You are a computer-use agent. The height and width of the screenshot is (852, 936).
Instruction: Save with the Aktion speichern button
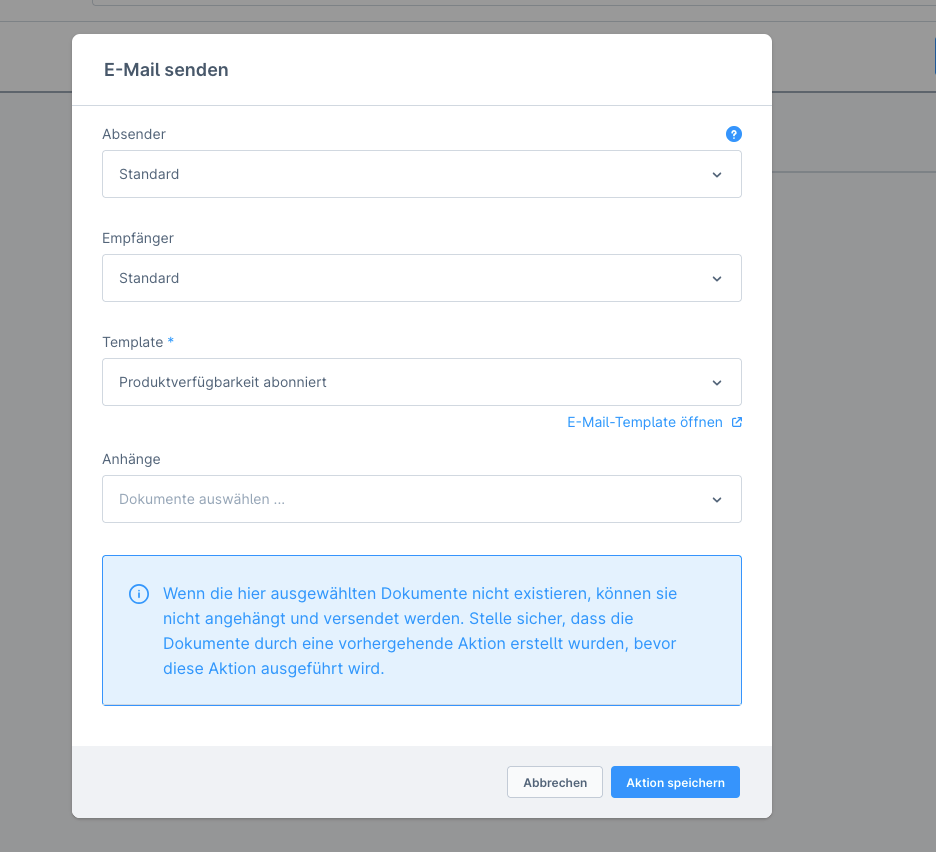coord(675,782)
